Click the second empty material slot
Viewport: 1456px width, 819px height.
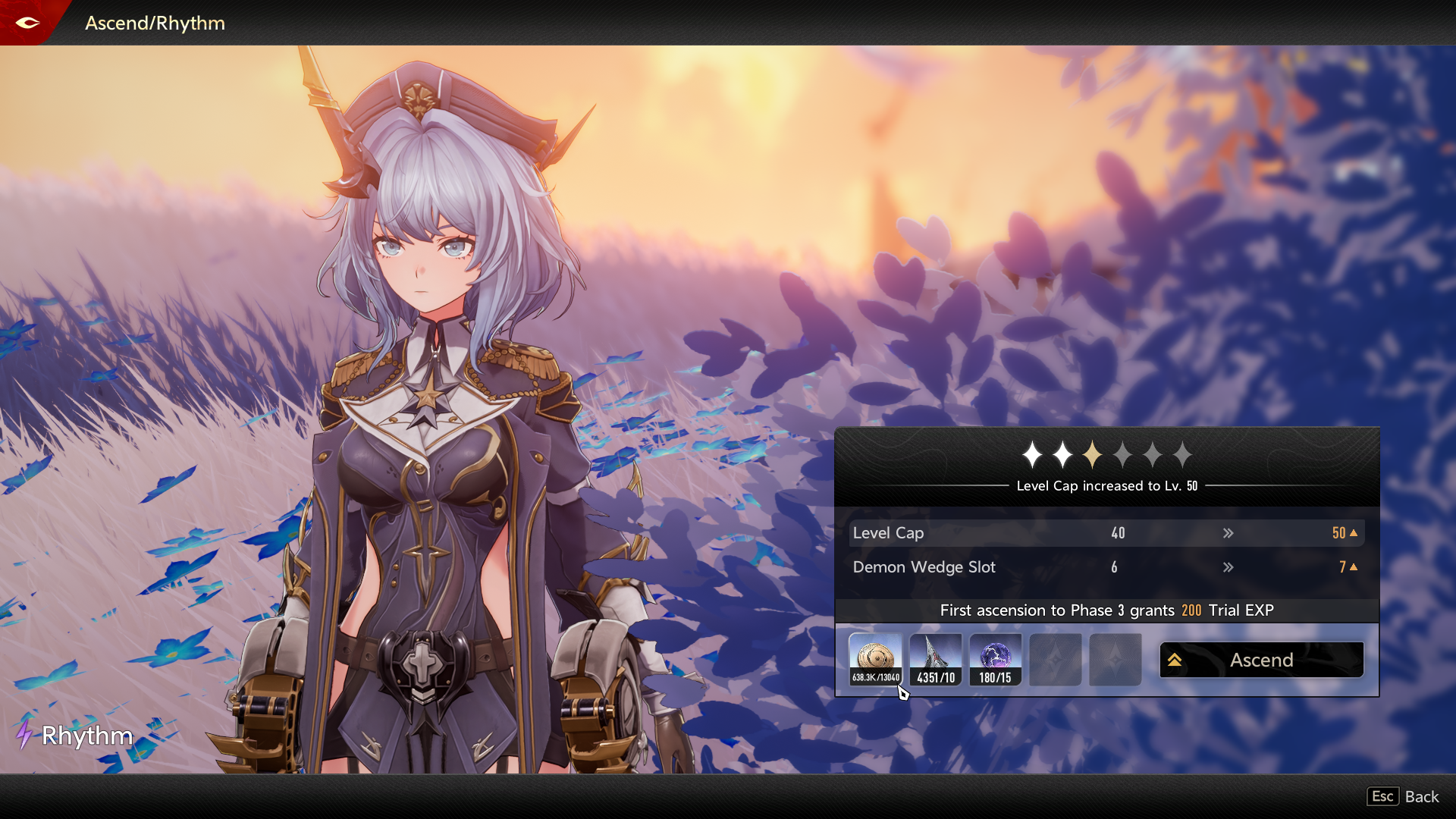coord(1115,660)
